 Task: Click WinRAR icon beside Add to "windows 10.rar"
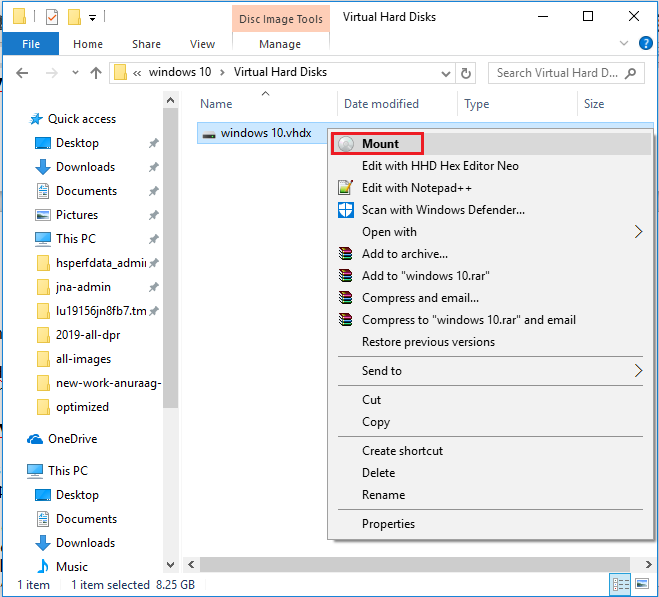point(345,275)
